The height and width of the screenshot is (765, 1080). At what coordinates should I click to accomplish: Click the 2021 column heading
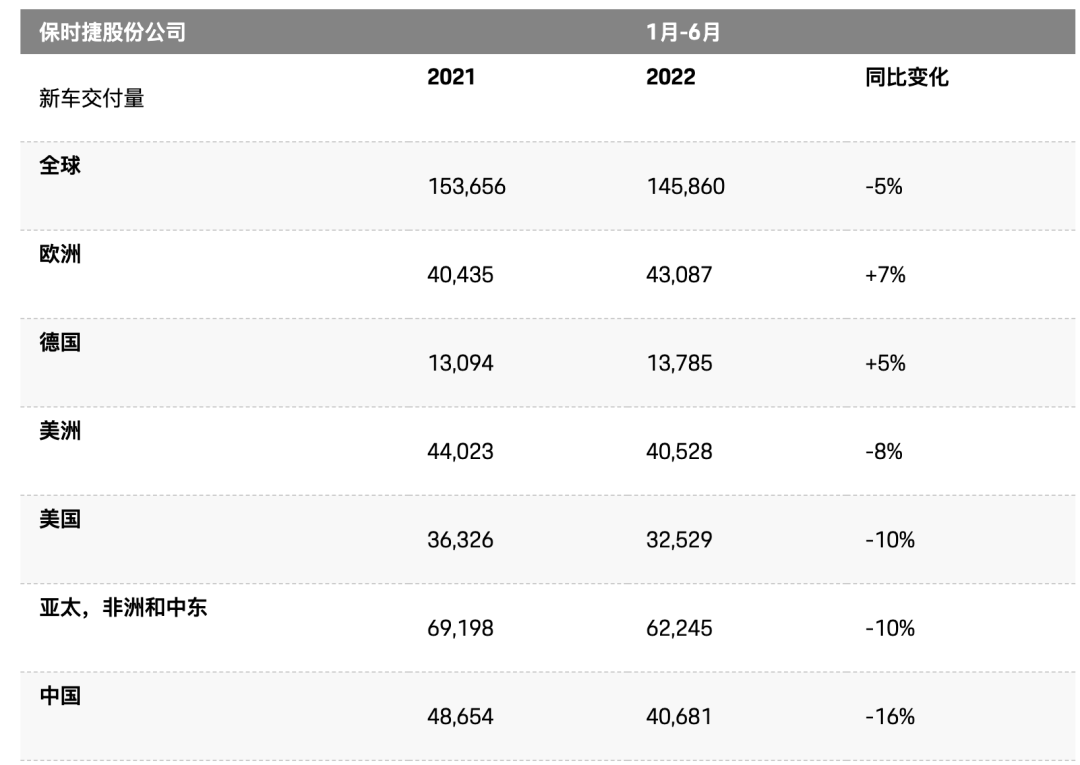tap(451, 78)
